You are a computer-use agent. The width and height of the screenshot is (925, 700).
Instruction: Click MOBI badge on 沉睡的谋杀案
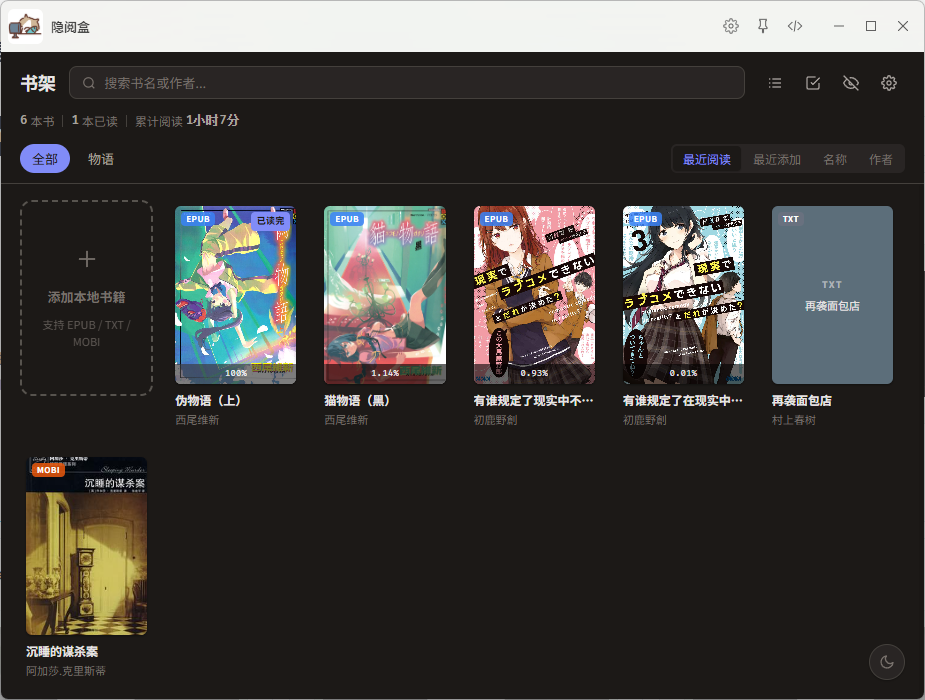(48, 470)
